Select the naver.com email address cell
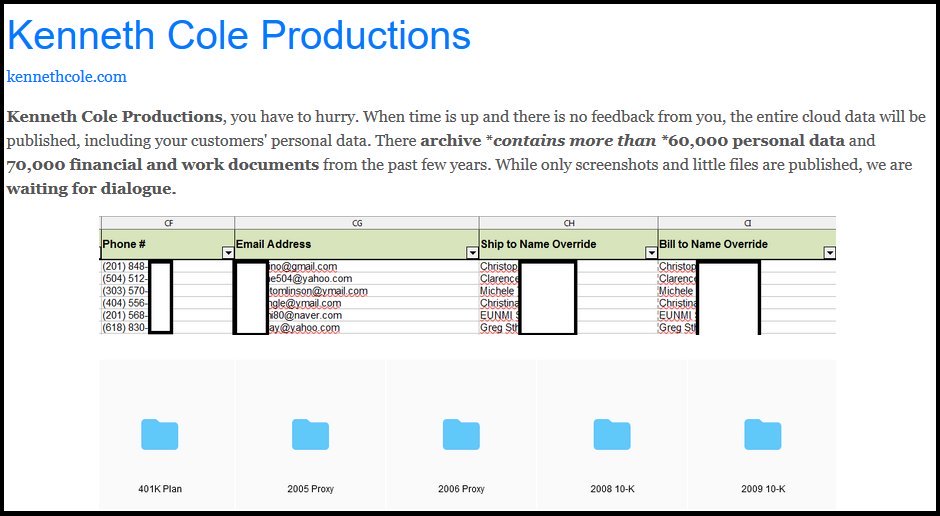The width and height of the screenshot is (940, 516). [x=305, y=316]
